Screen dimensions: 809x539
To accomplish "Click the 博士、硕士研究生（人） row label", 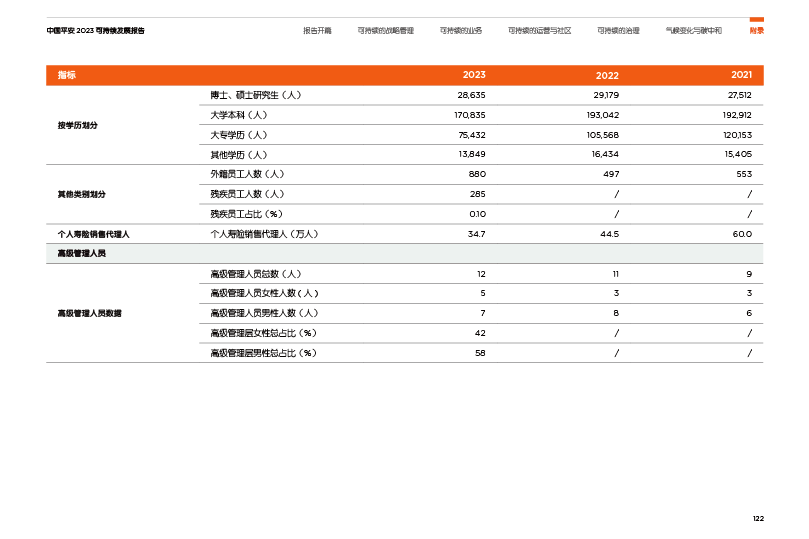I will click(255, 95).
